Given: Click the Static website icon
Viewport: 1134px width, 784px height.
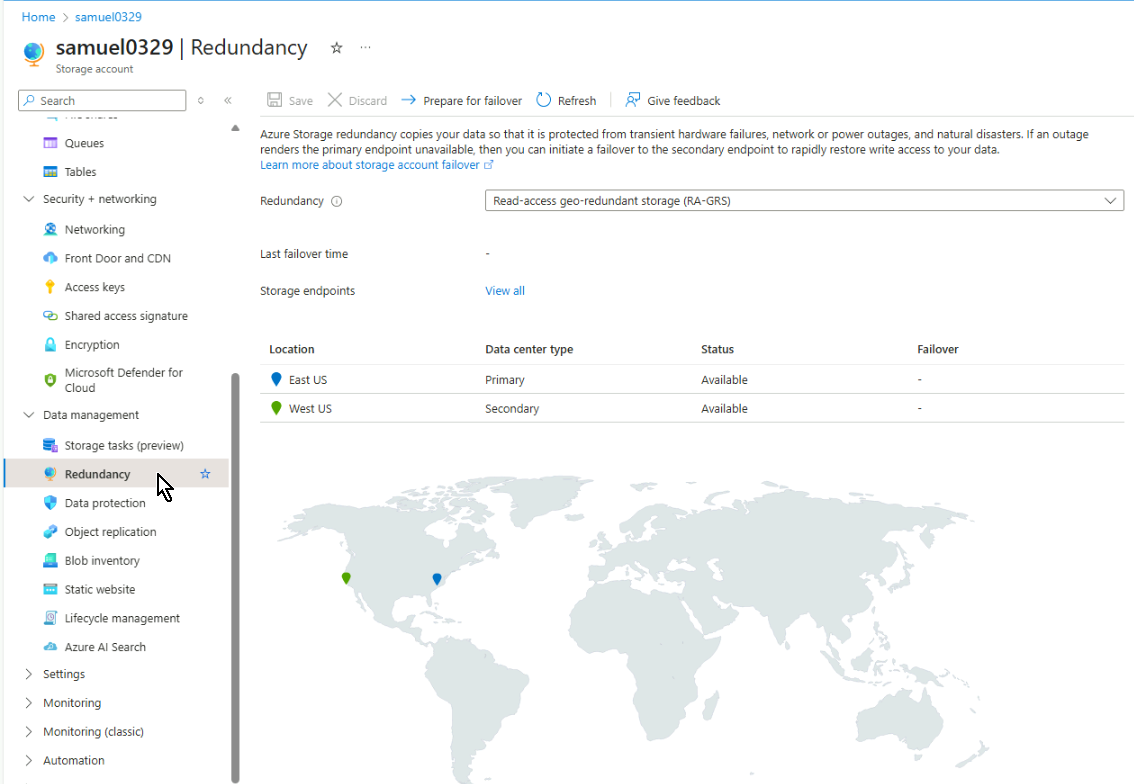Looking at the screenshot, I should (50, 589).
